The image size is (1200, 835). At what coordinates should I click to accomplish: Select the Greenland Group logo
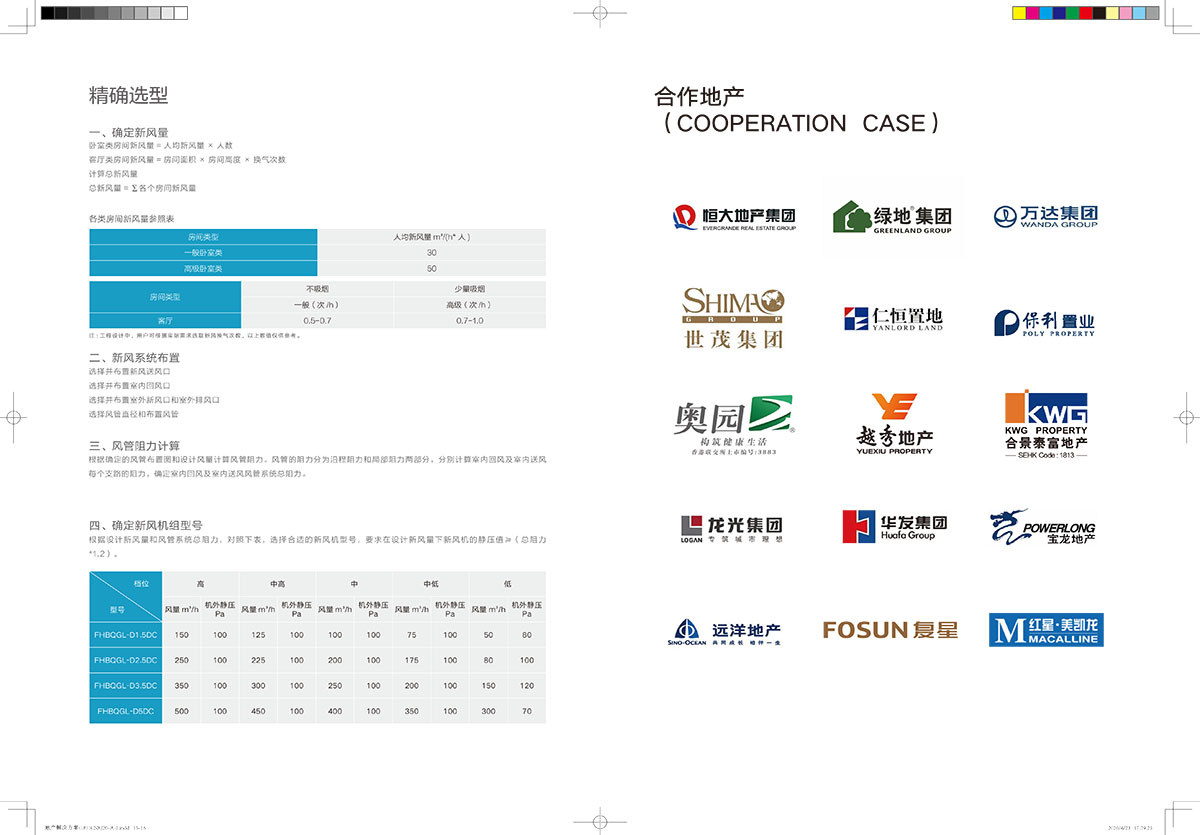891,217
